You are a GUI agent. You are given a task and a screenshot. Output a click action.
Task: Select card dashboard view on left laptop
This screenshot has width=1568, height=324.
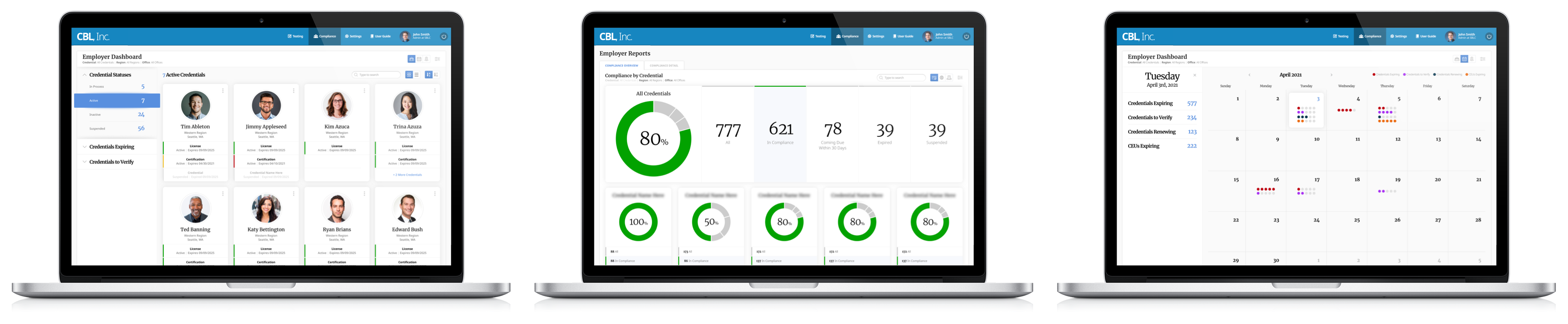pos(411,59)
